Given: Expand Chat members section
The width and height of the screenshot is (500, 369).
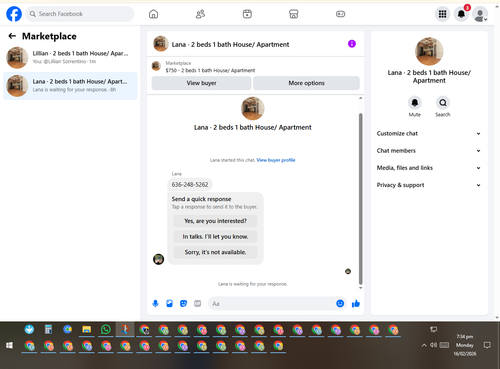Looking at the screenshot, I should pos(429,151).
